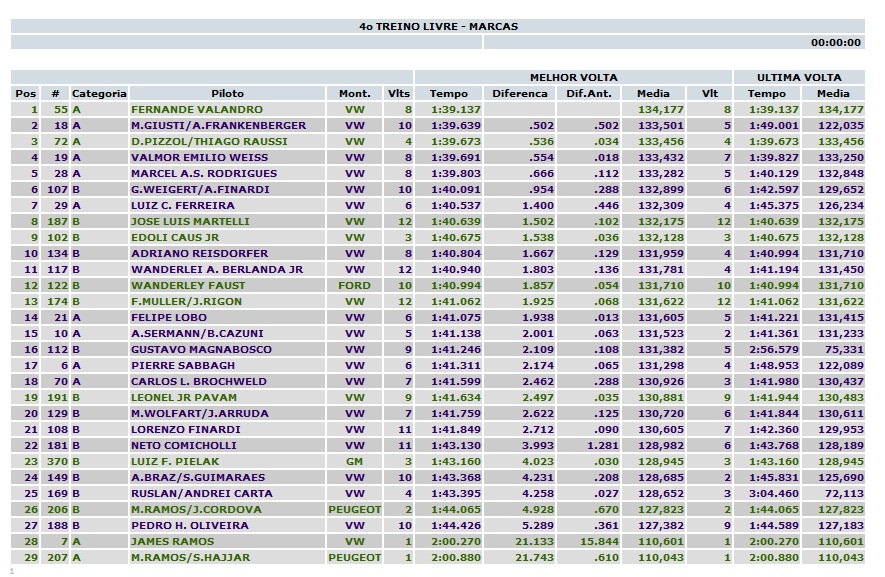Click difference value 5.289
The height and width of the screenshot is (577, 885).
(x=537, y=526)
